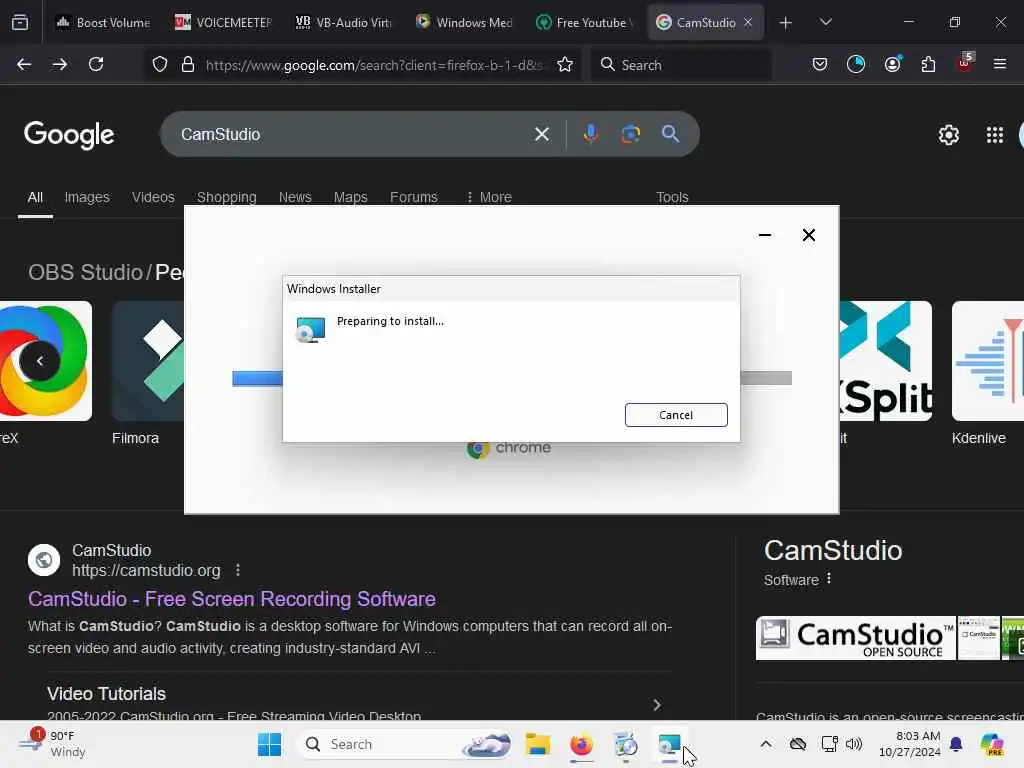Reload the current page

(96, 64)
